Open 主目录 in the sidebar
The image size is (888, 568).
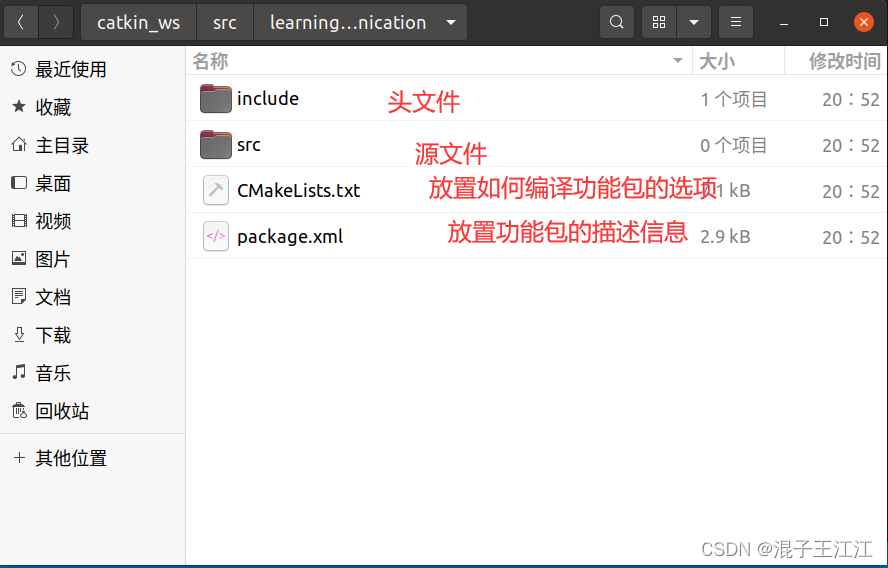(x=62, y=145)
